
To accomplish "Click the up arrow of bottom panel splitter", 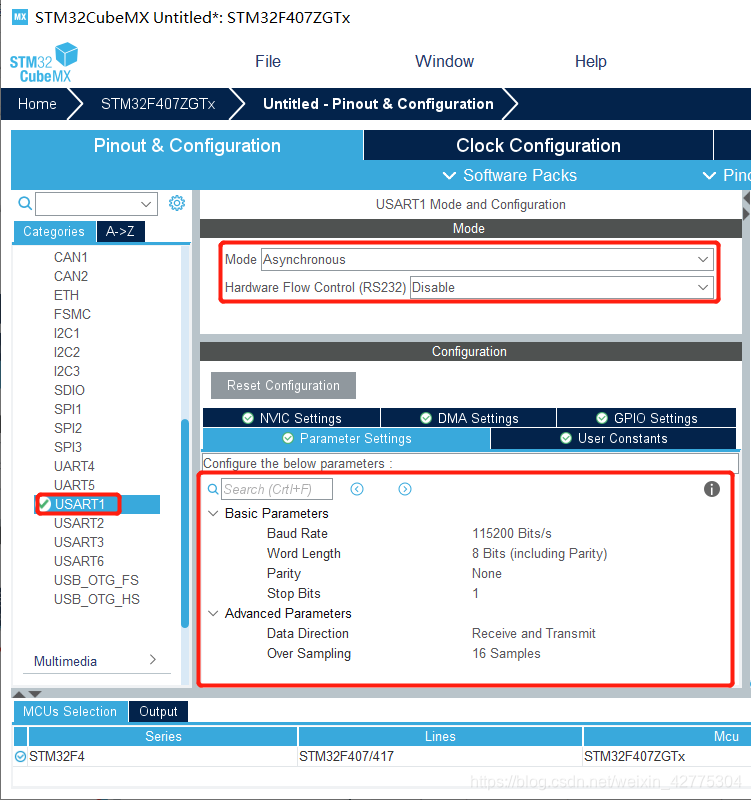I will coord(19,694).
